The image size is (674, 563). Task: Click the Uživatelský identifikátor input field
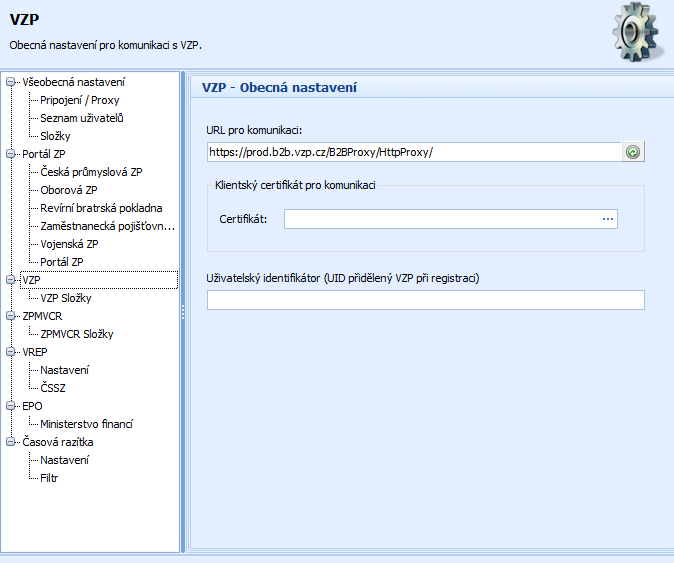[426, 300]
